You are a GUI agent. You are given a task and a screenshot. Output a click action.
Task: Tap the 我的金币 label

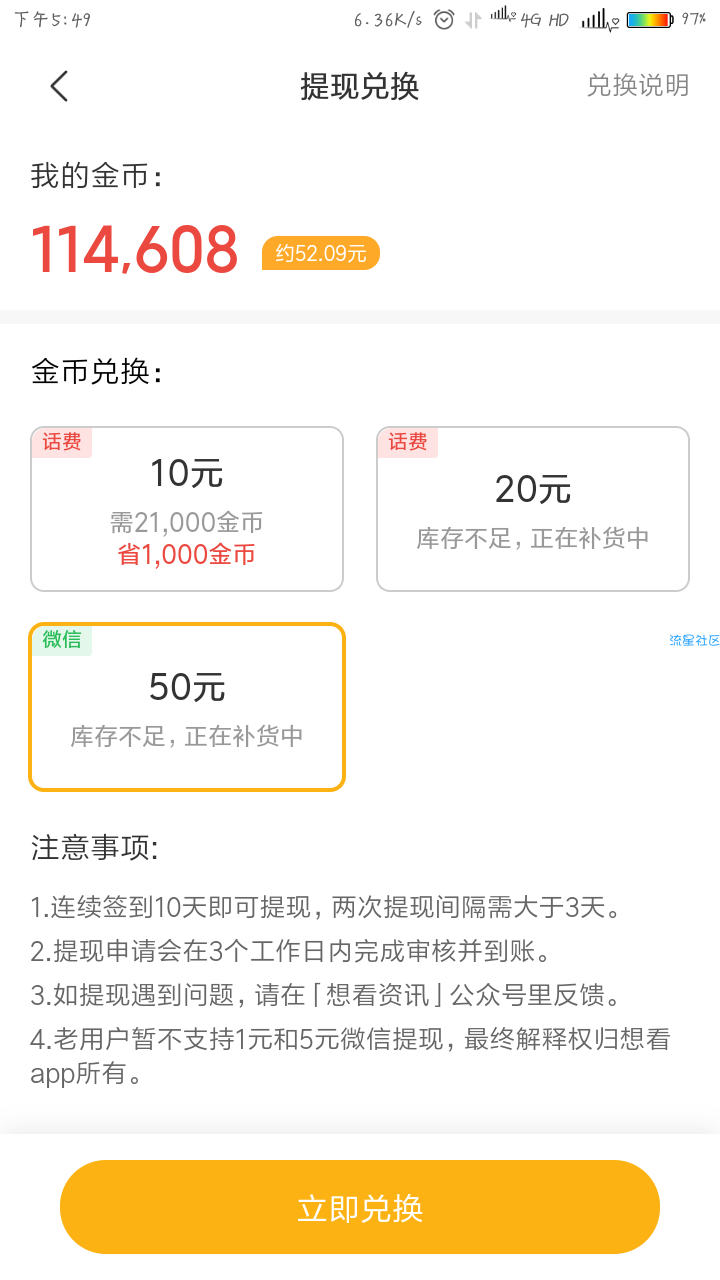click(x=97, y=176)
